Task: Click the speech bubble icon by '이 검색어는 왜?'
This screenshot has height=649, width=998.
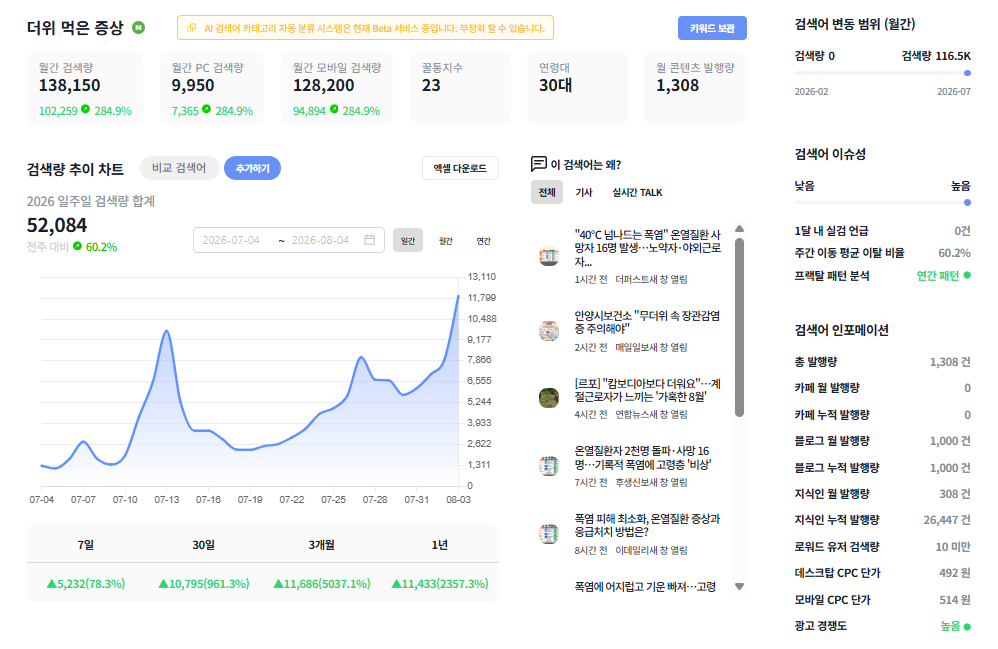Action: (x=538, y=164)
